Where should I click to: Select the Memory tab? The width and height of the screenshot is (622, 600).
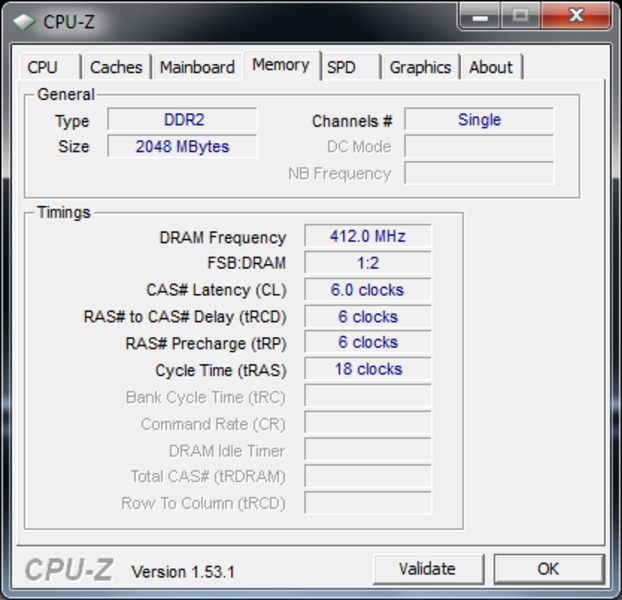point(281,65)
